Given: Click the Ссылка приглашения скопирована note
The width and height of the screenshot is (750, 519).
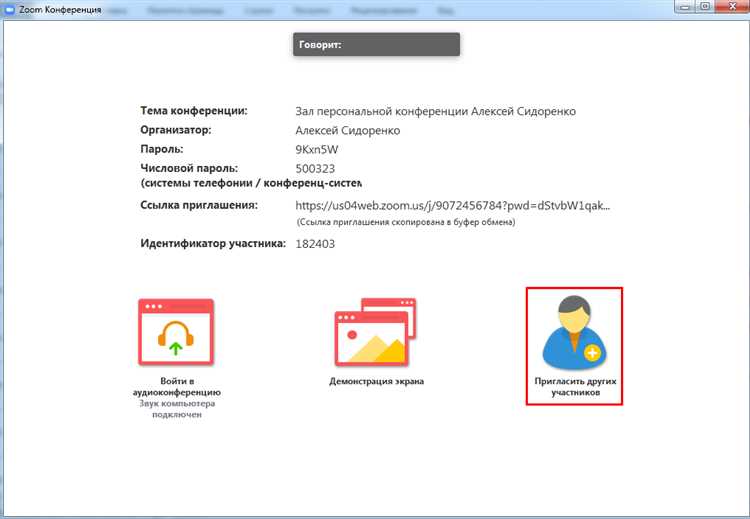Looking at the screenshot, I should click(406, 222).
